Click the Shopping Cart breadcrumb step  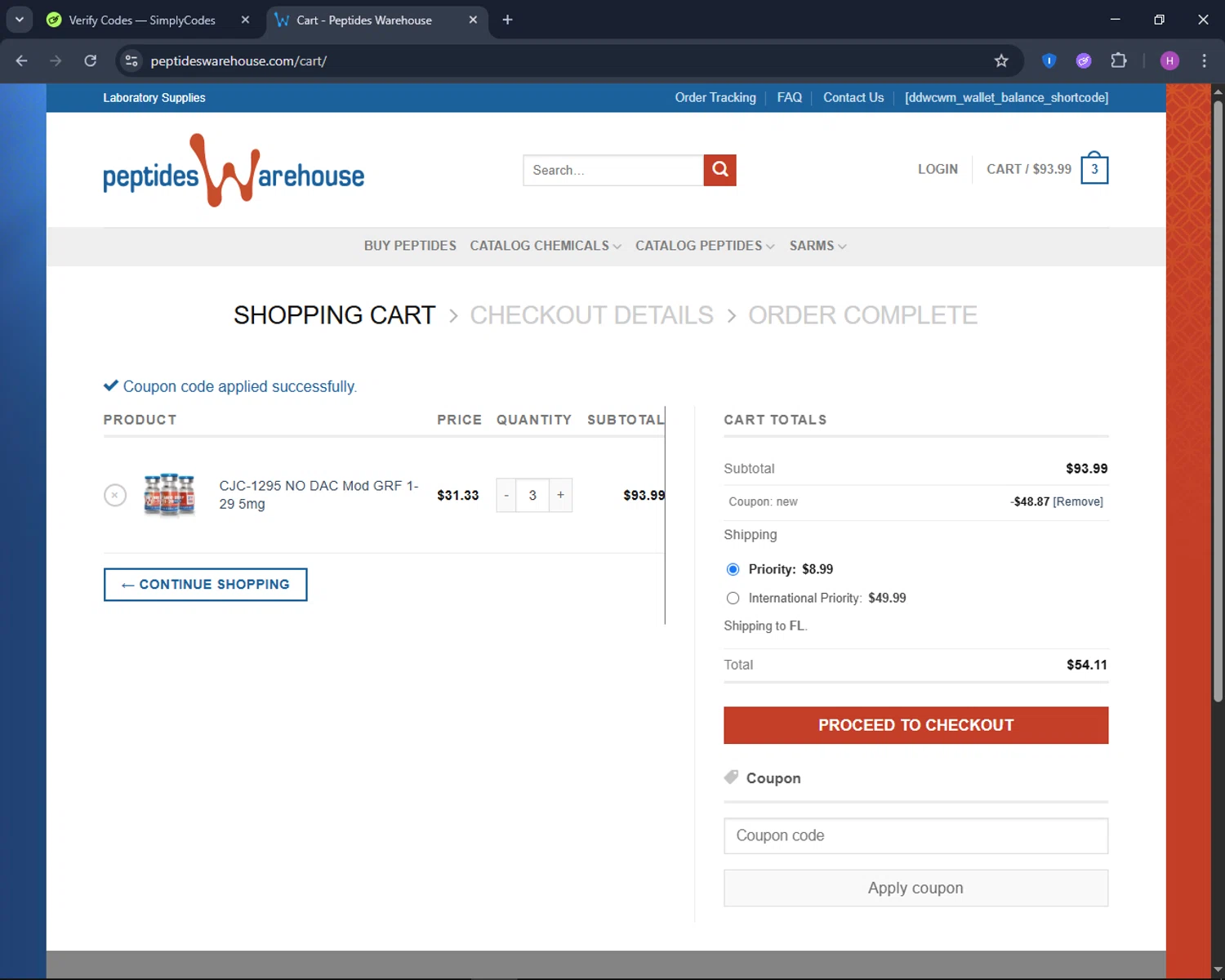[x=334, y=315]
